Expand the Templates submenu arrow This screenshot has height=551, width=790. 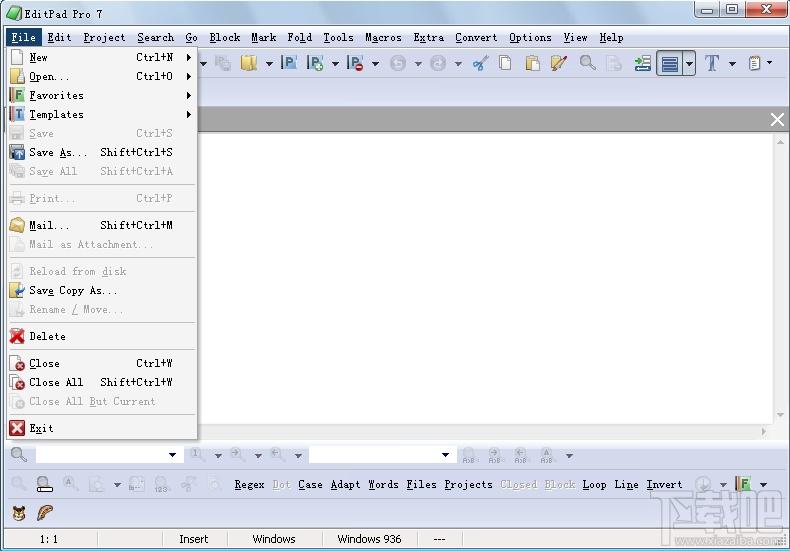point(188,114)
